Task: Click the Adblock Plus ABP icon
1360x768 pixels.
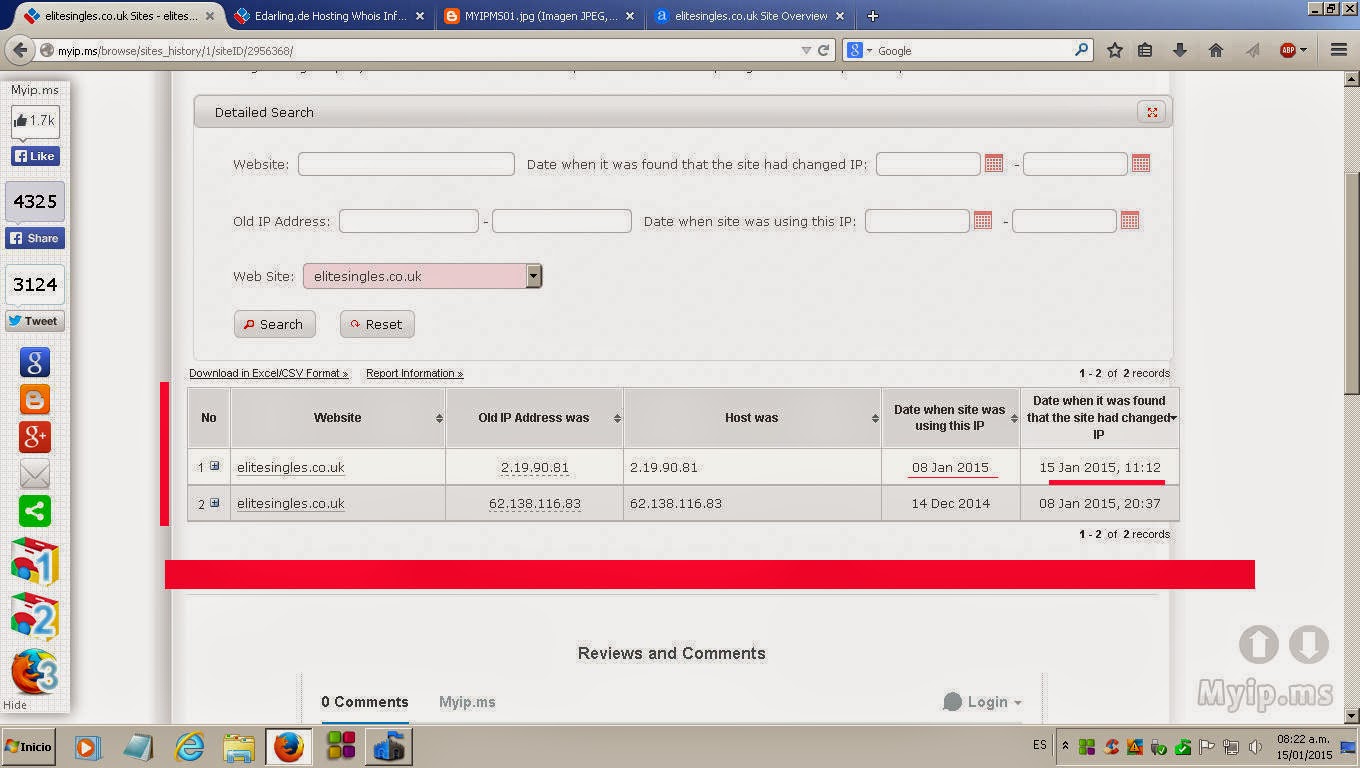Action: (1288, 50)
